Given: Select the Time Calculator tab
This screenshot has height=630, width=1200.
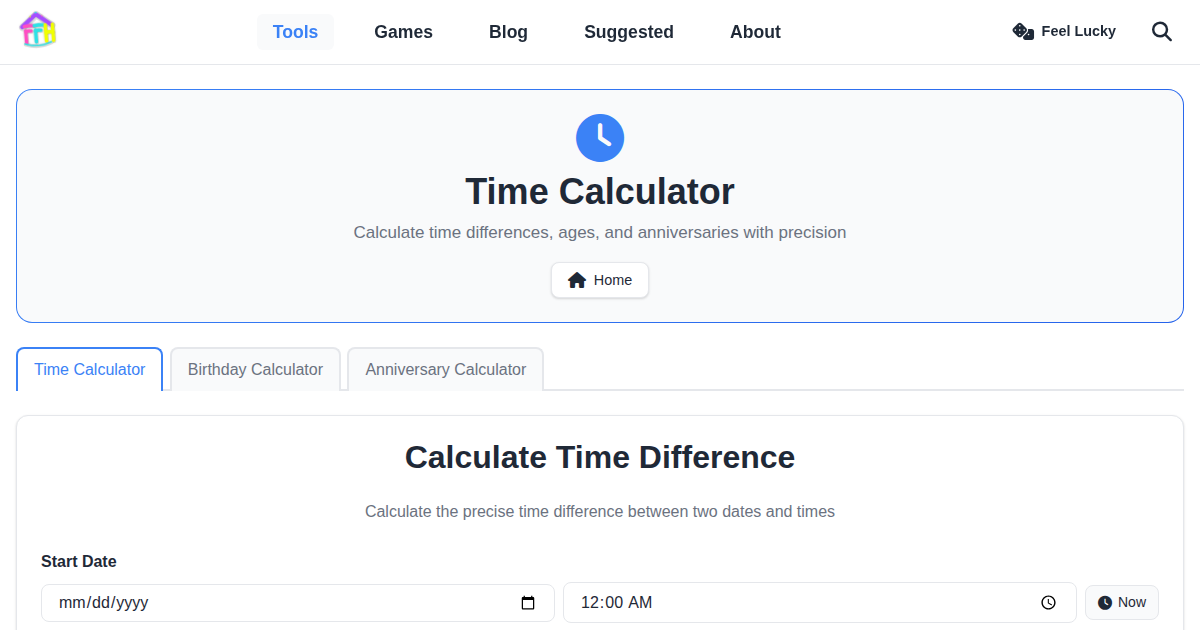Looking at the screenshot, I should [89, 369].
